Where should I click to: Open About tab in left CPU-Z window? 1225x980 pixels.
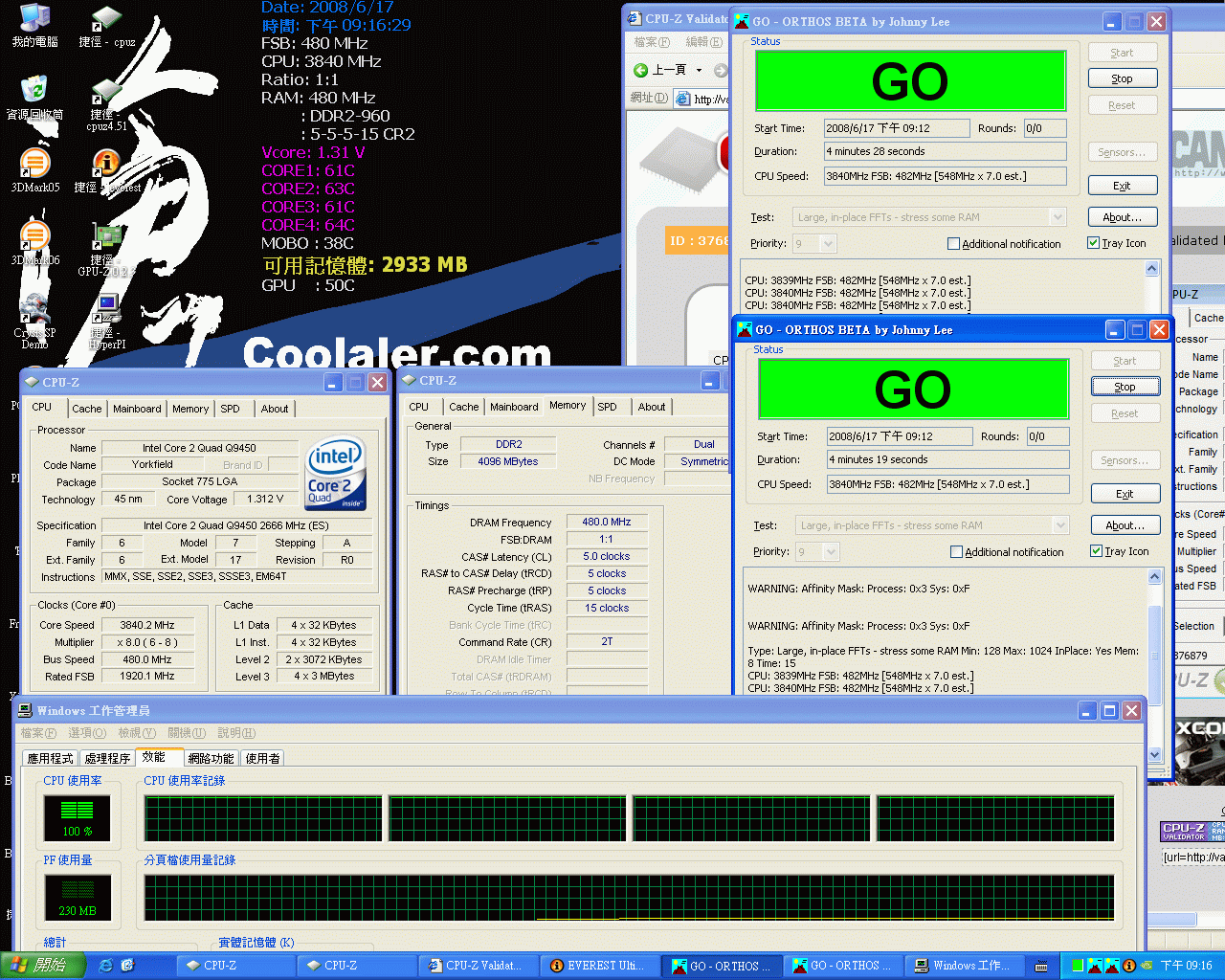pyautogui.click(x=275, y=409)
